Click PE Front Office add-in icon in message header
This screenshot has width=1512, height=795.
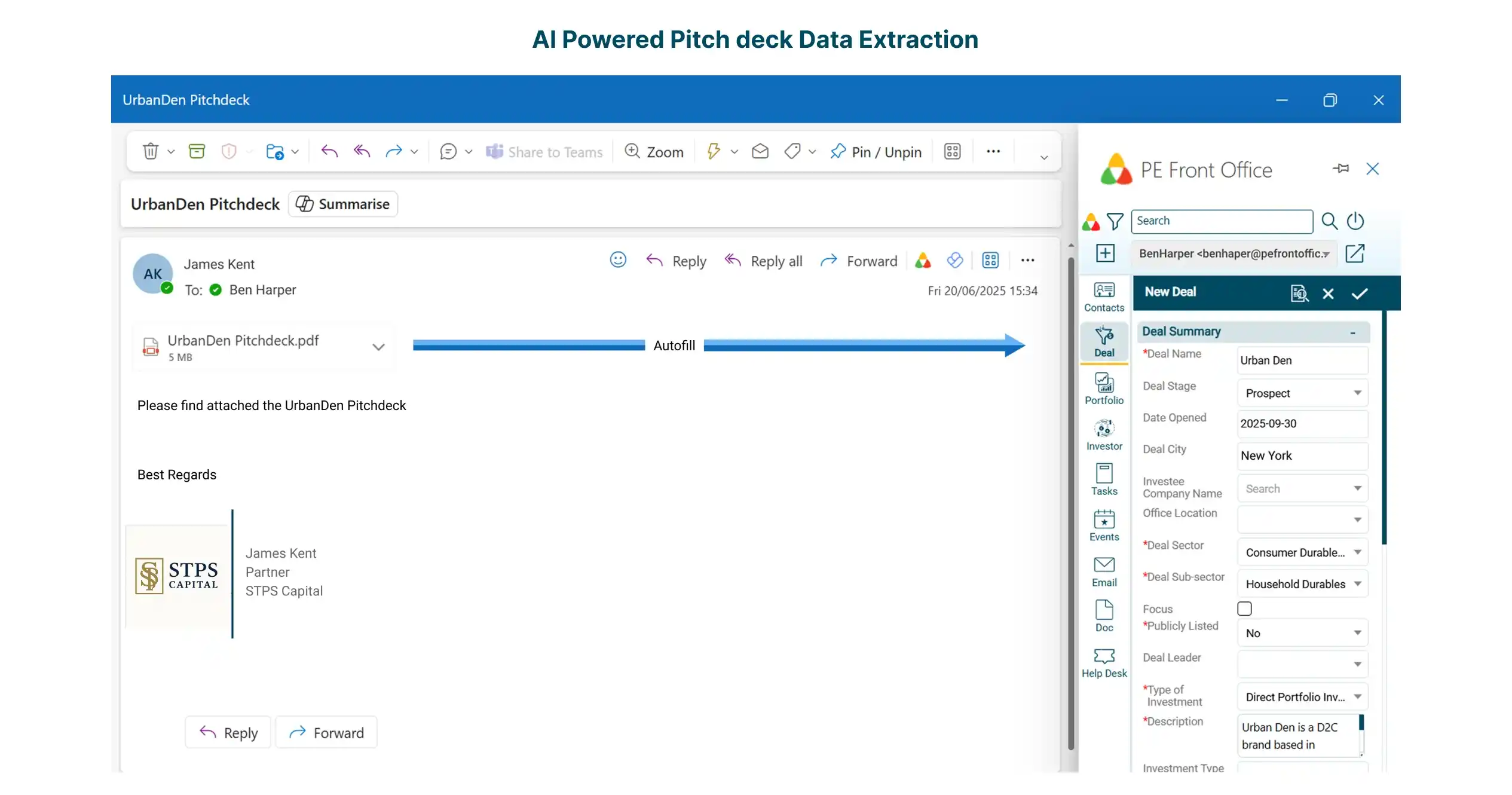tap(923, 260)
